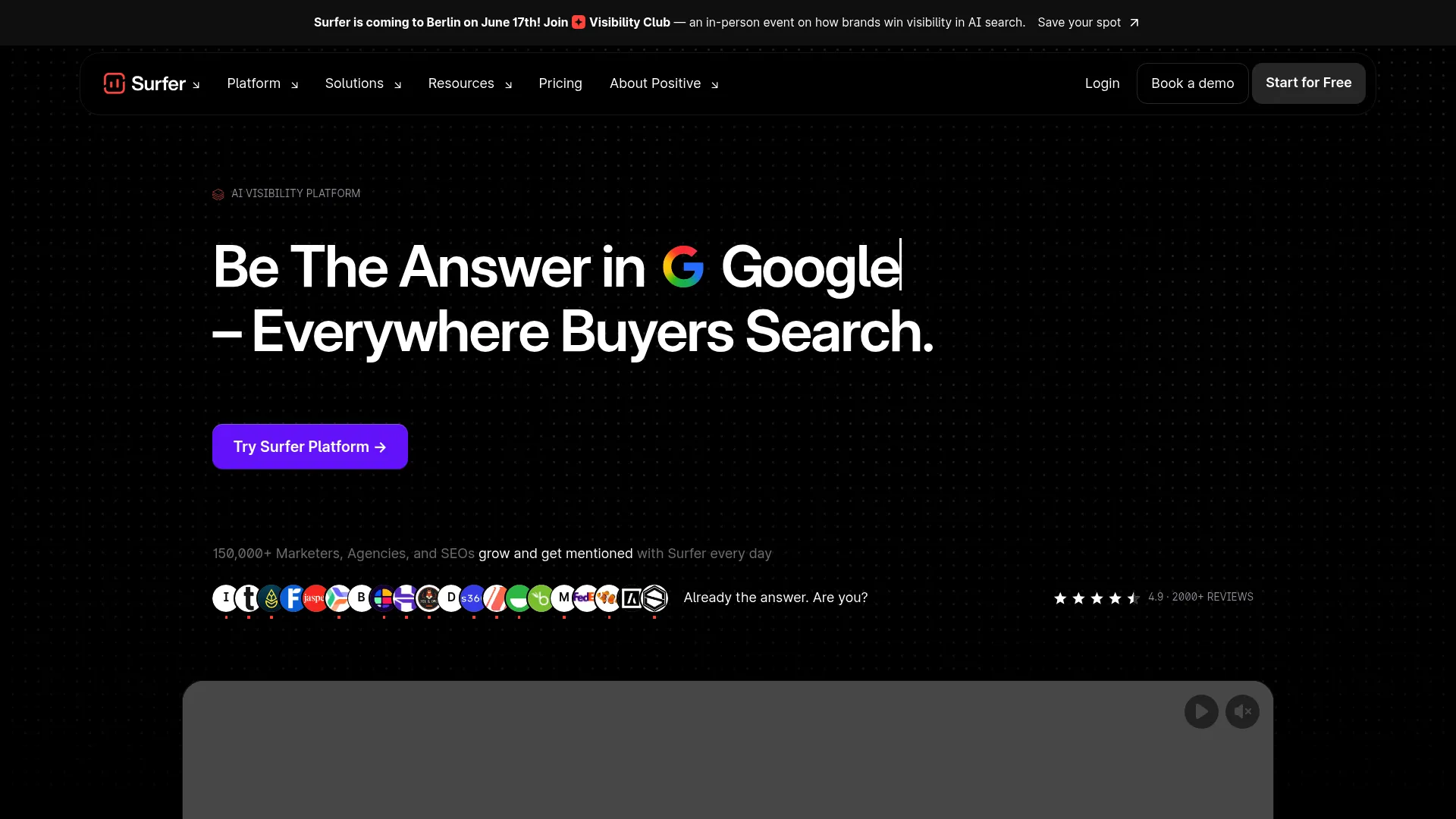Viewport: 1456px width, 819px height.
Task: Click the white 'M' customer logo
Action: (563, 598)
